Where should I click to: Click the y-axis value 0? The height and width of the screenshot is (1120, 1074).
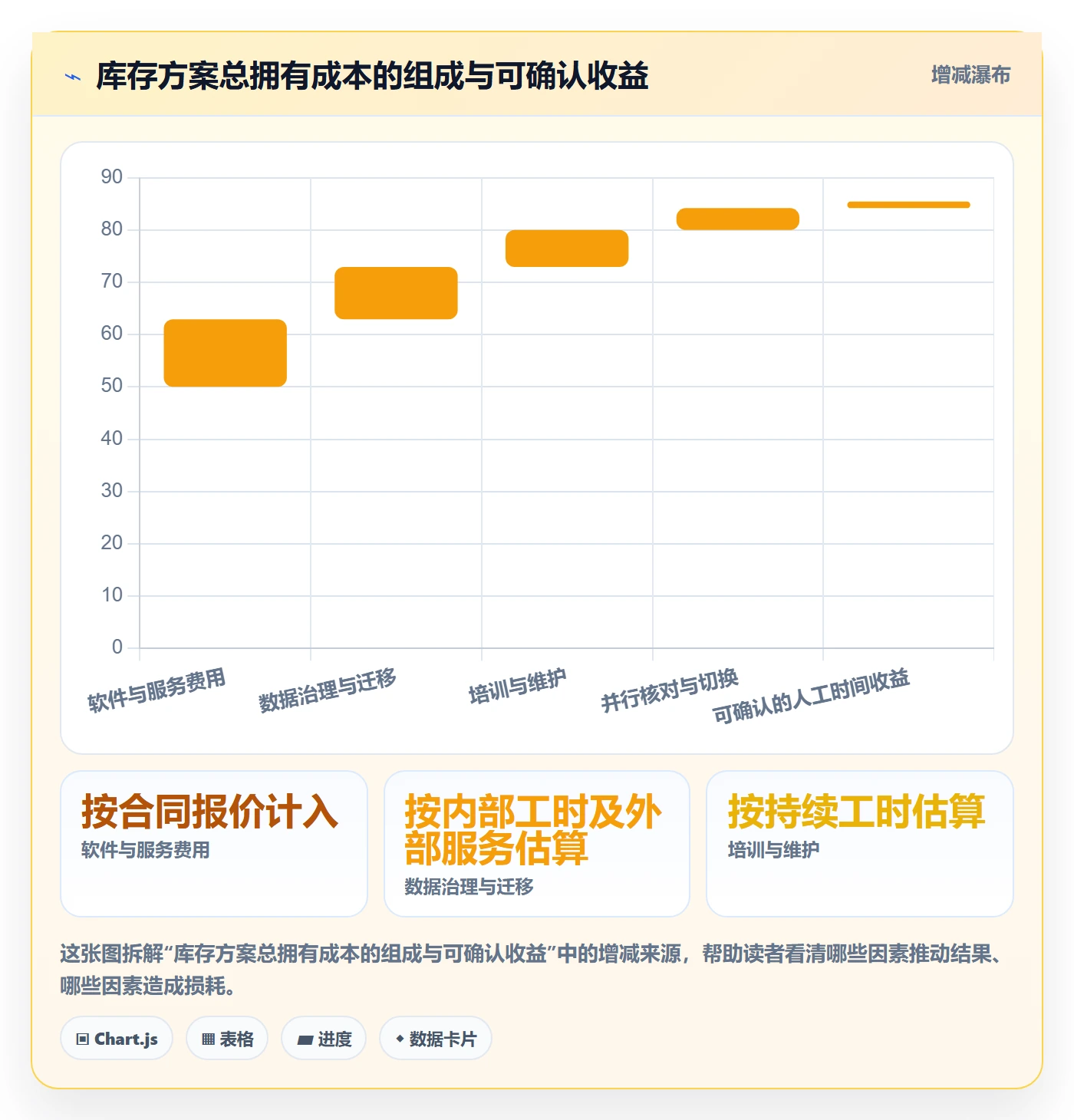117,647
